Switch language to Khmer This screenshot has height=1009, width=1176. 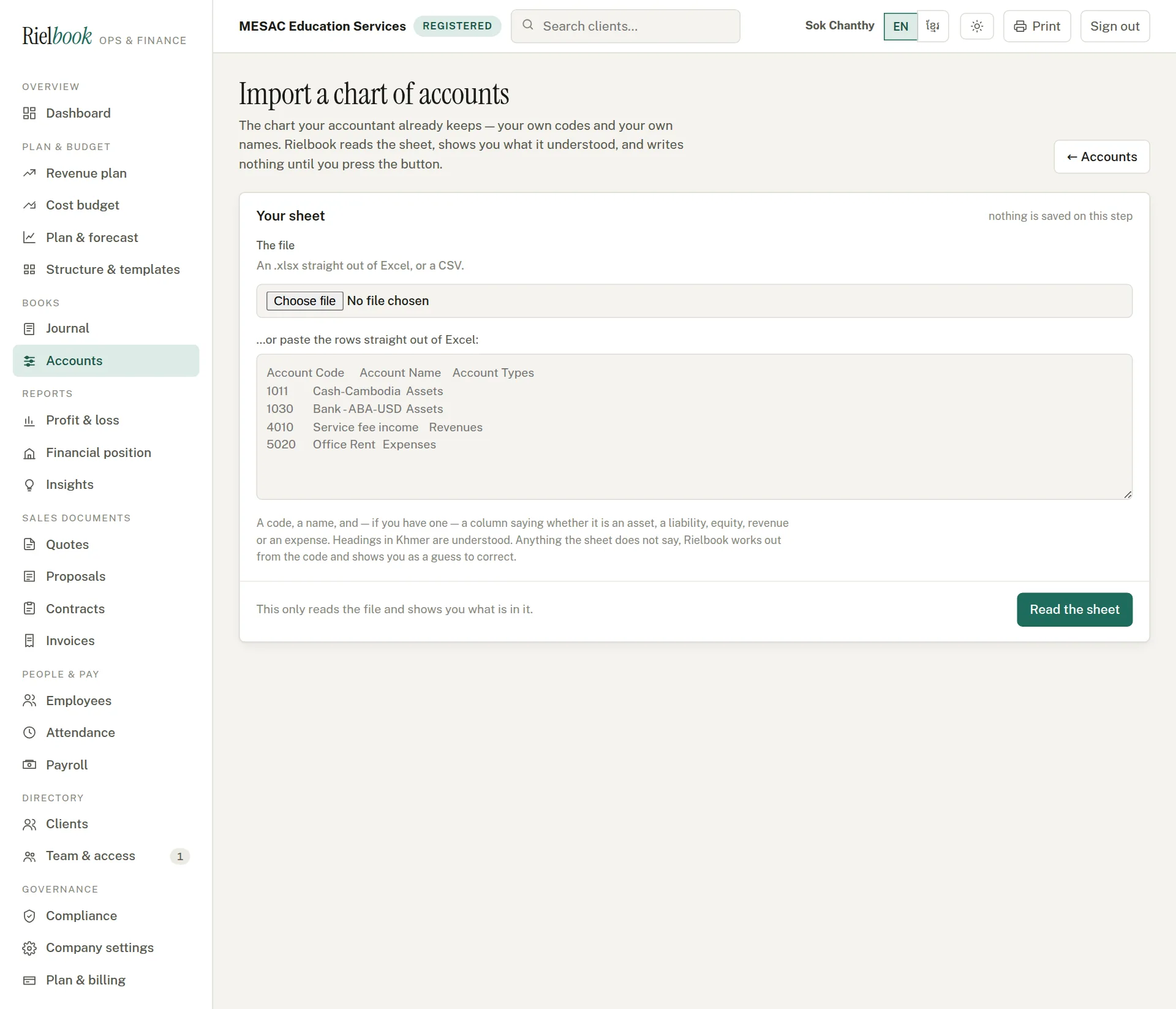pos(933,26)
